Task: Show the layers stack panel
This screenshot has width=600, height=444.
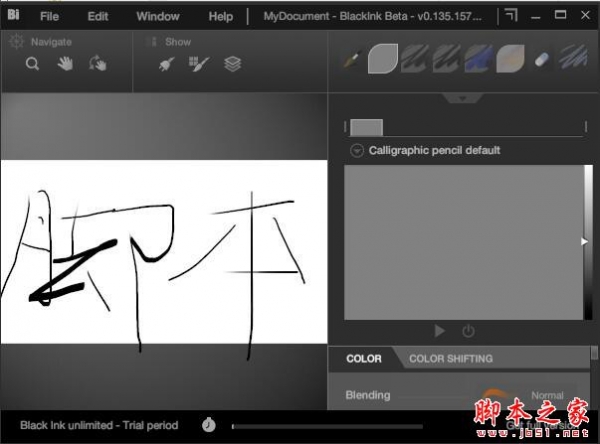Action: point(232,64)
